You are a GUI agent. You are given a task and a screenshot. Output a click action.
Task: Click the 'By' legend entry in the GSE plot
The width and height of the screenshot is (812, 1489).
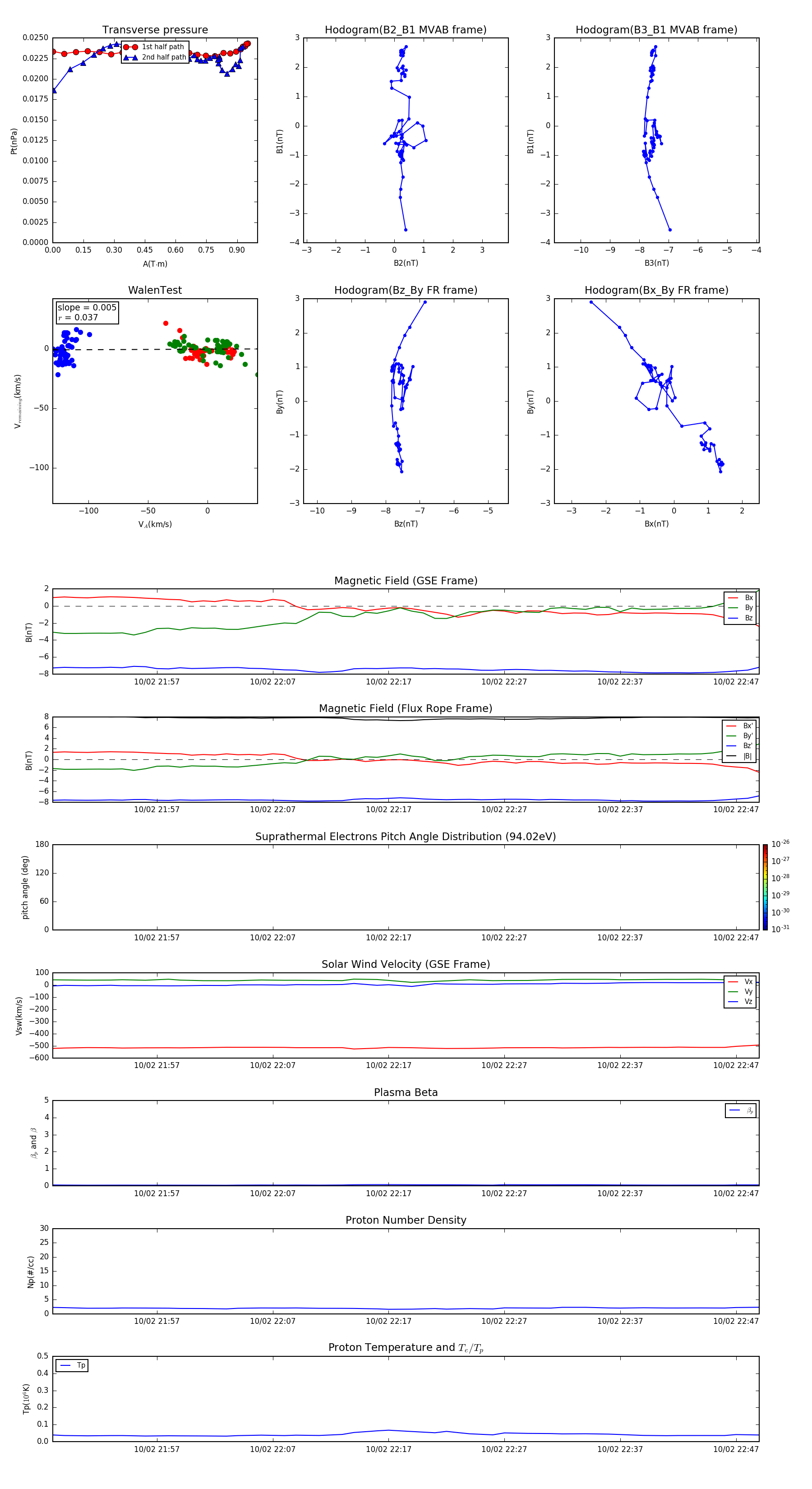coord(740,607)
